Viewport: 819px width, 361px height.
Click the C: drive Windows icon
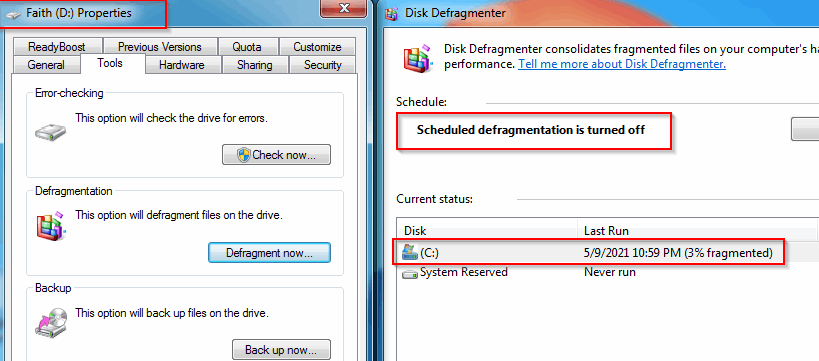[410, 253]
